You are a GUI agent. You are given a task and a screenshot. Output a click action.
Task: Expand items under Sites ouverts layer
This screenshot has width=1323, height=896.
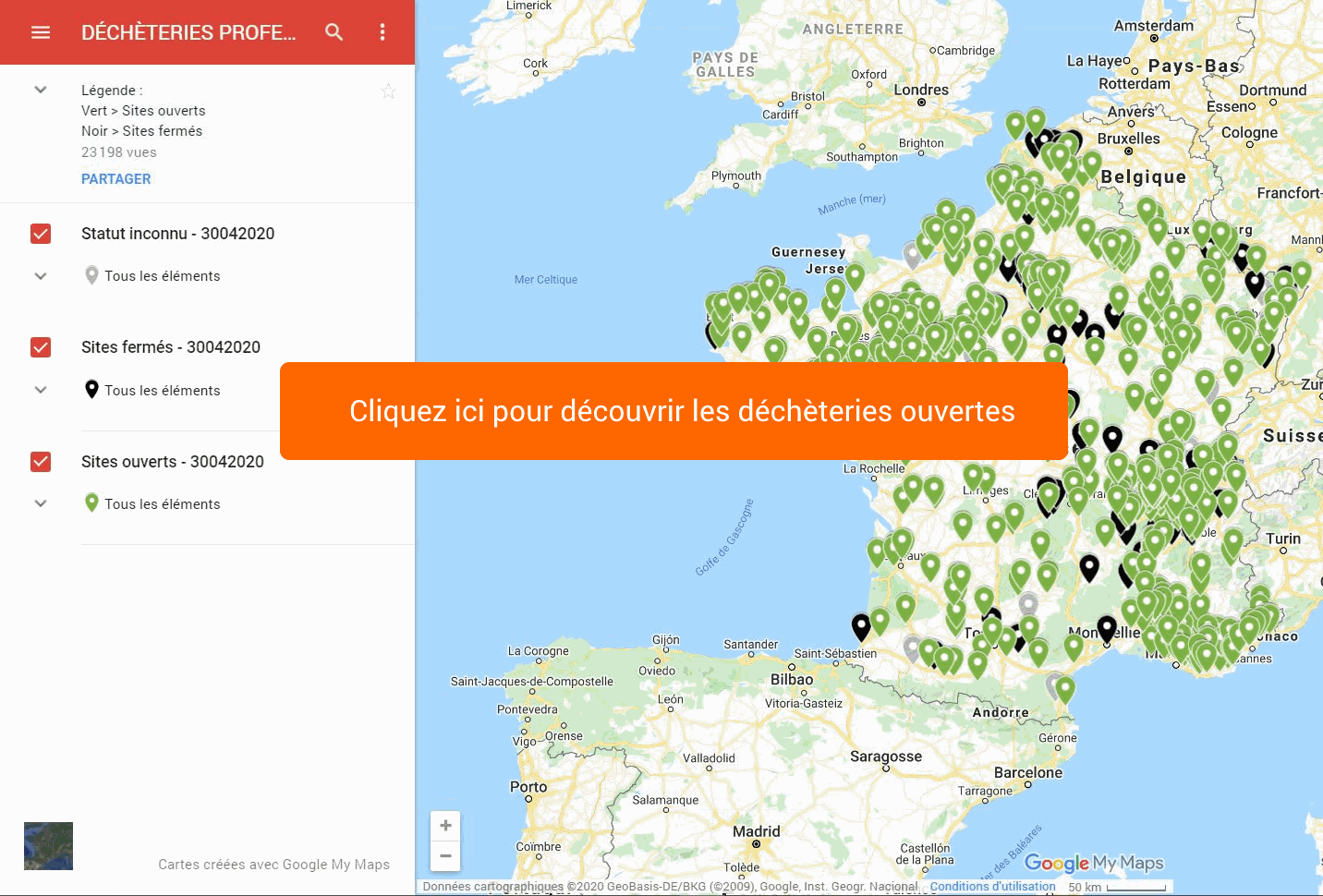pyautogui.click(x=41, y=502)
